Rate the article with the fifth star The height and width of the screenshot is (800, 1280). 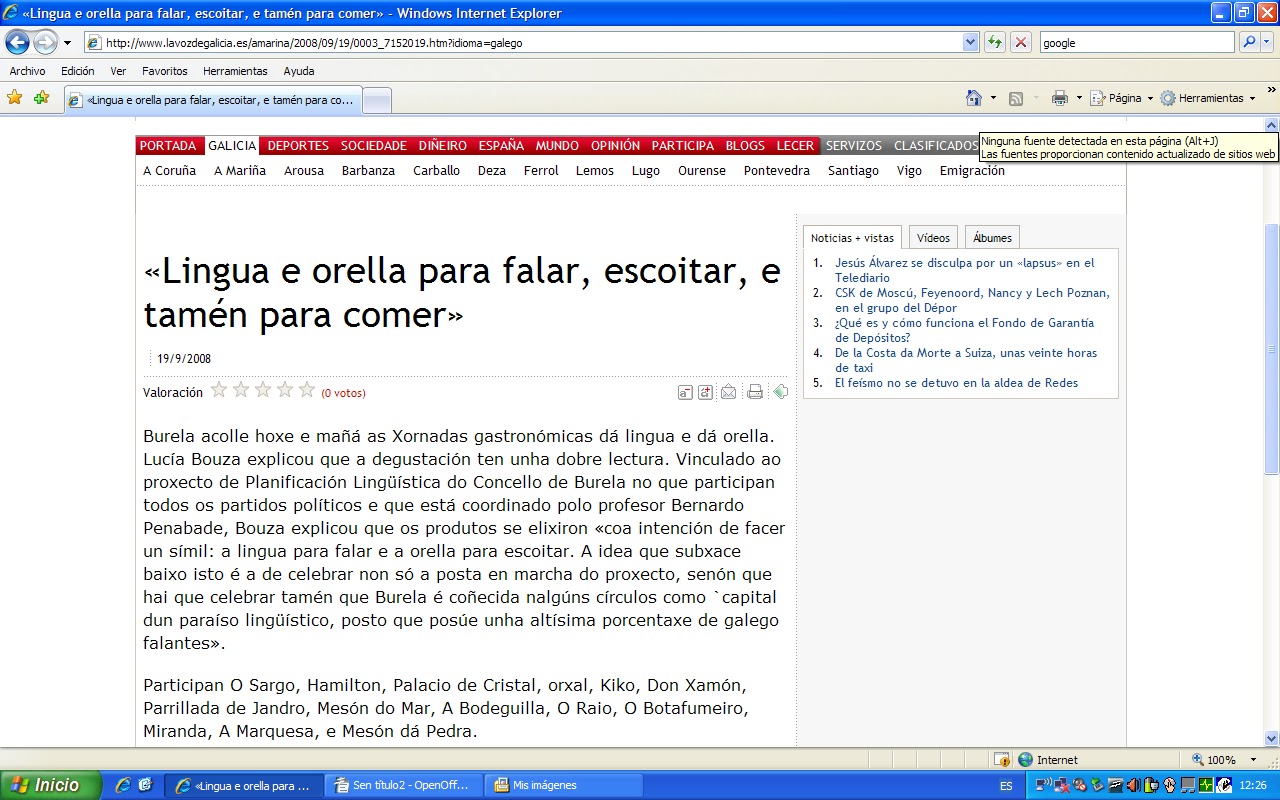coord(307,390)
